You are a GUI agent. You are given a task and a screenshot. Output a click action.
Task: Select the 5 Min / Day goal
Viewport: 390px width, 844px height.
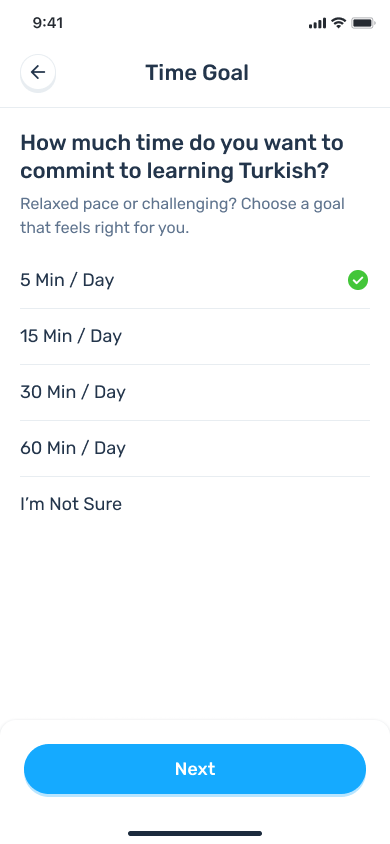click(195, 280)
